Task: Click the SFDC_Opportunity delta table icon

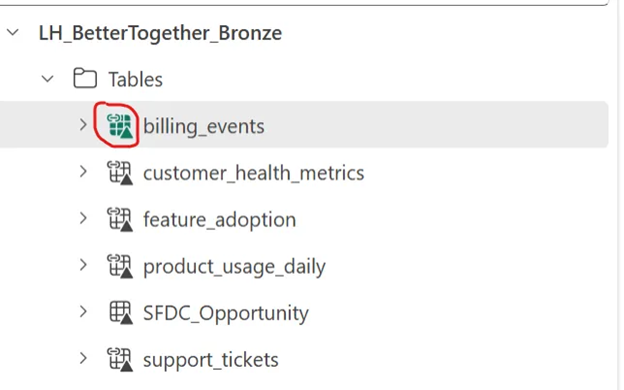Action: coord(121,312)
